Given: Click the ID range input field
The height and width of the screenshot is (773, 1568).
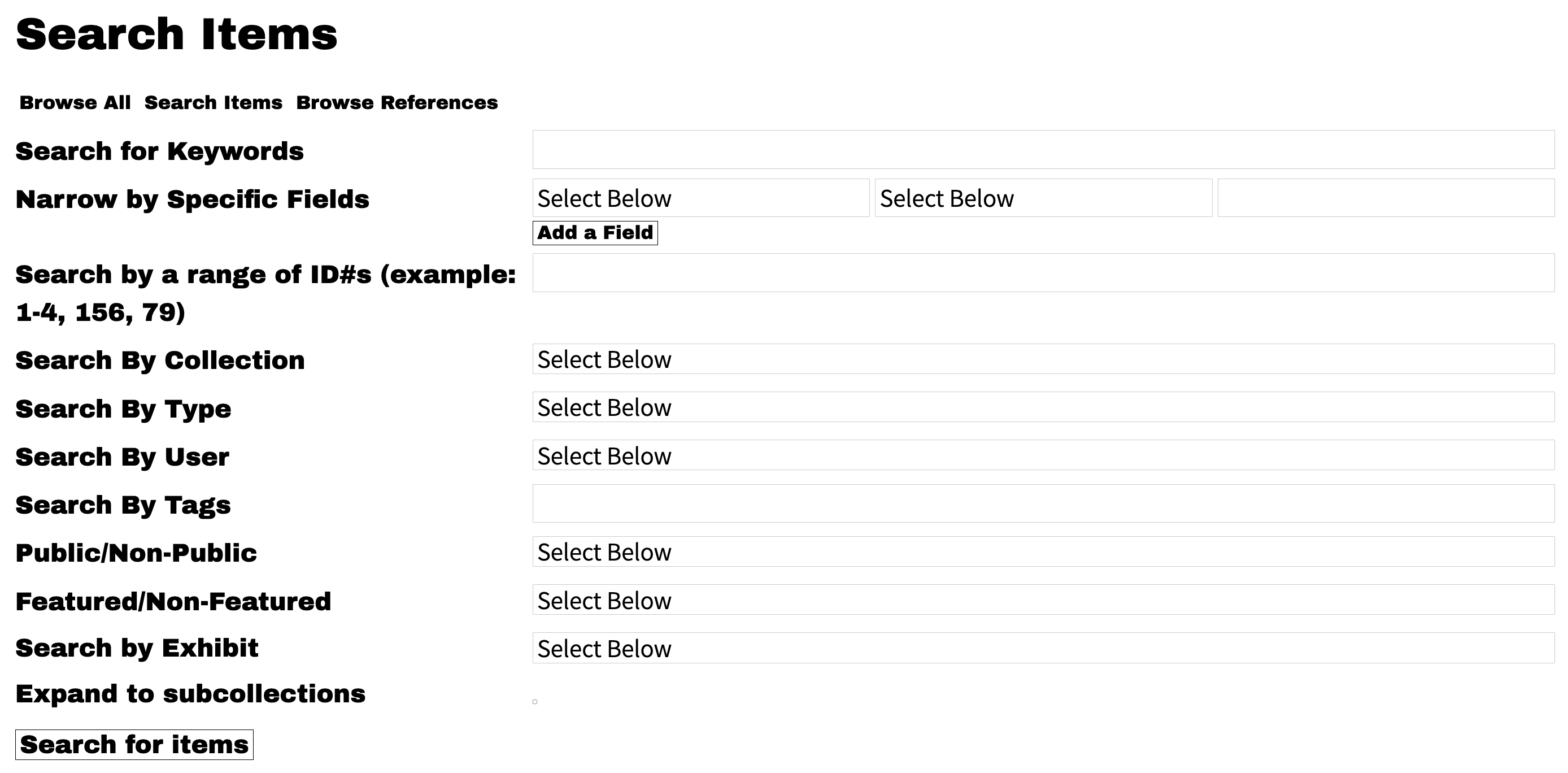Looking at the screenshot, I should point(1043,273).
